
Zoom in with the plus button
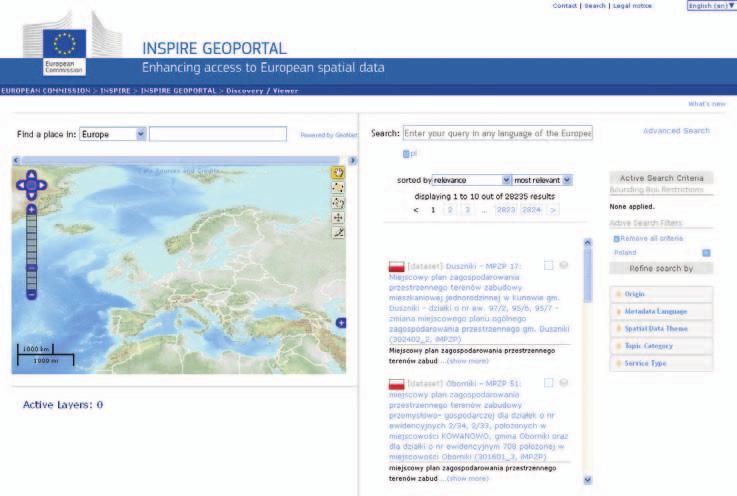(31, 209)
